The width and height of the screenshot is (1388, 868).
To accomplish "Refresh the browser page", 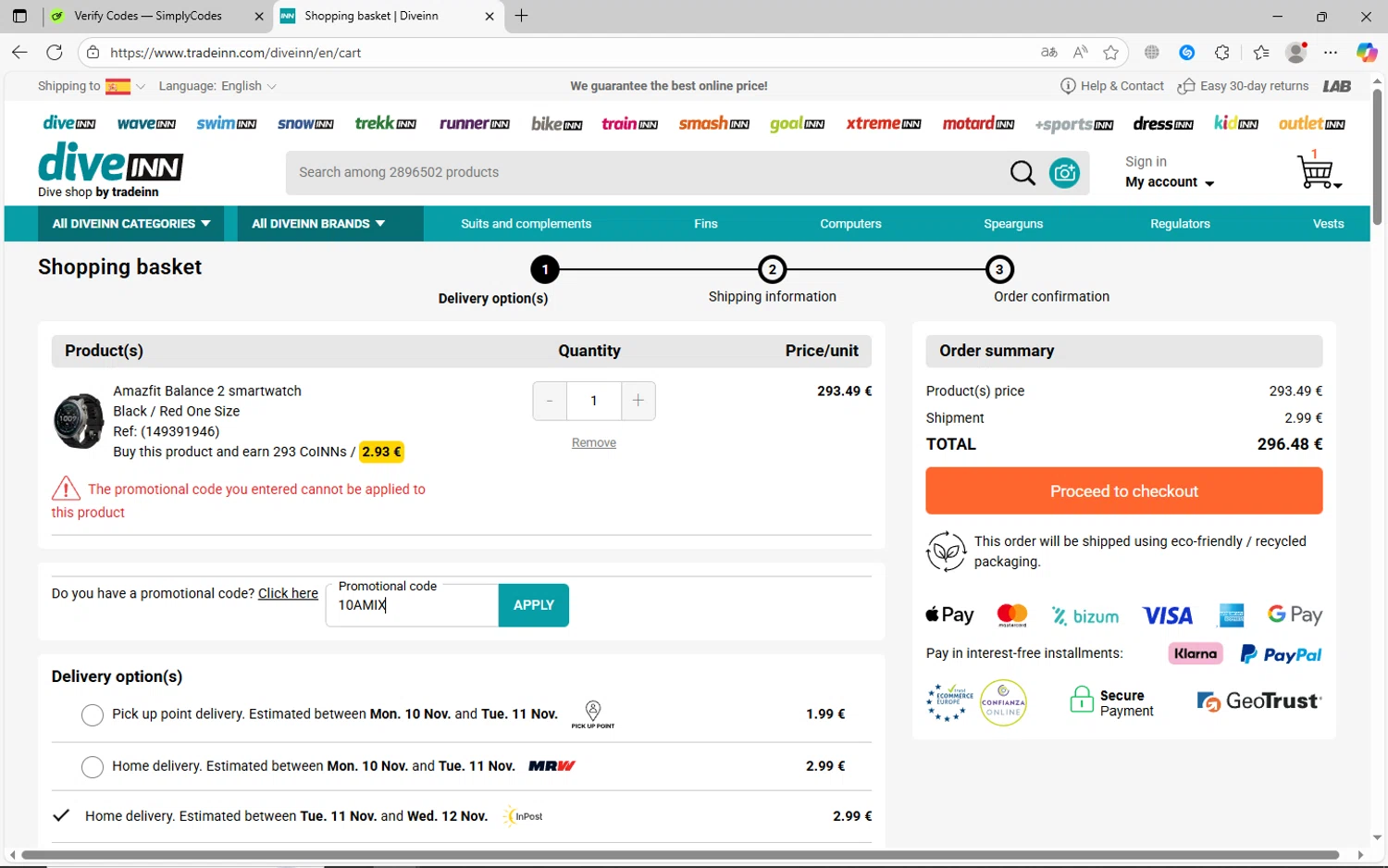I will click(55, 53).
